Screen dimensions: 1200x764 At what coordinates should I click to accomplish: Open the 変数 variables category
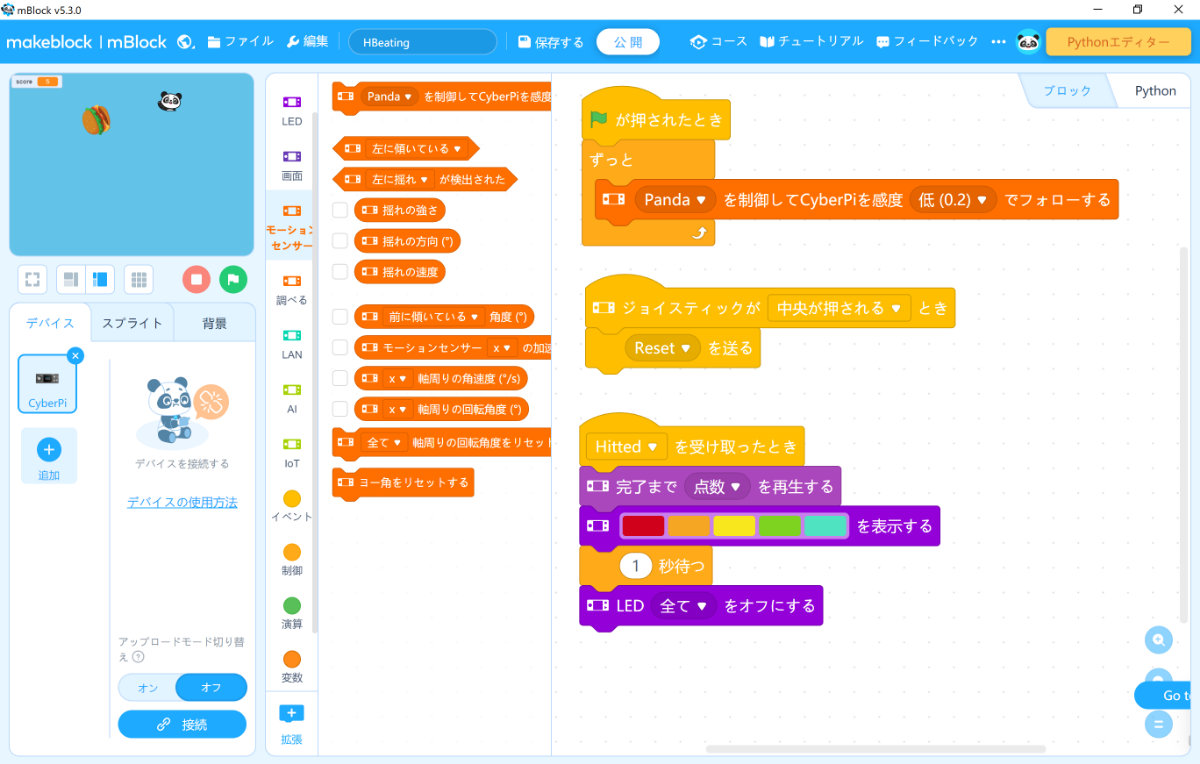(291, 665)
